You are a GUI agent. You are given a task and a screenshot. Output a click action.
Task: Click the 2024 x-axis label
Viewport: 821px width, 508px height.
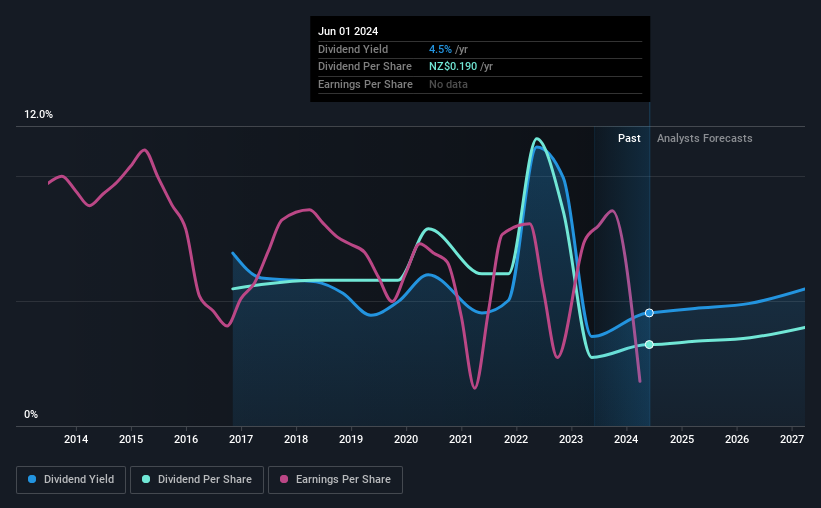pos(626,439)
